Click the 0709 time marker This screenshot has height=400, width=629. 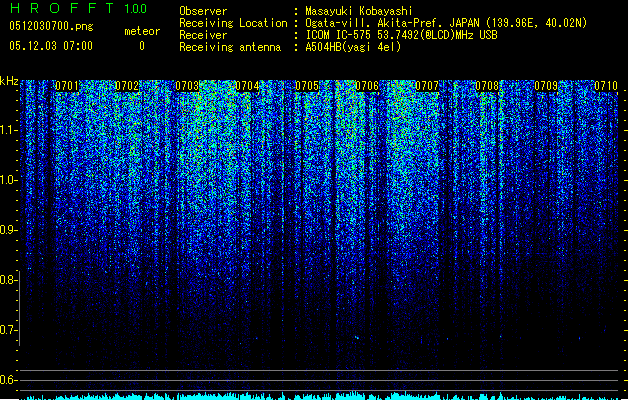pyautogui.click(x=546, y=86)
